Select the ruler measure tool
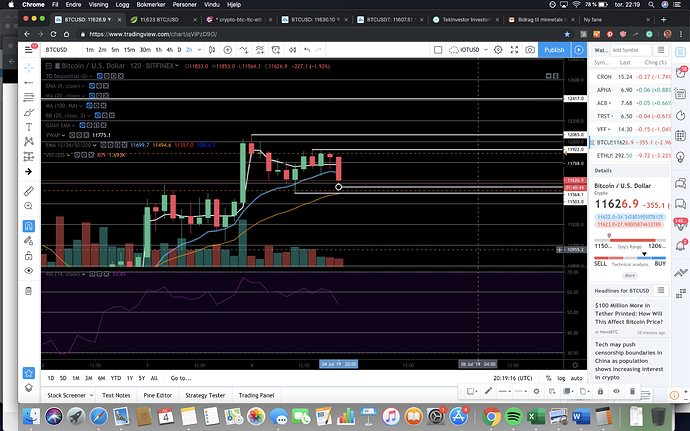690x431 pixels. 29,191
